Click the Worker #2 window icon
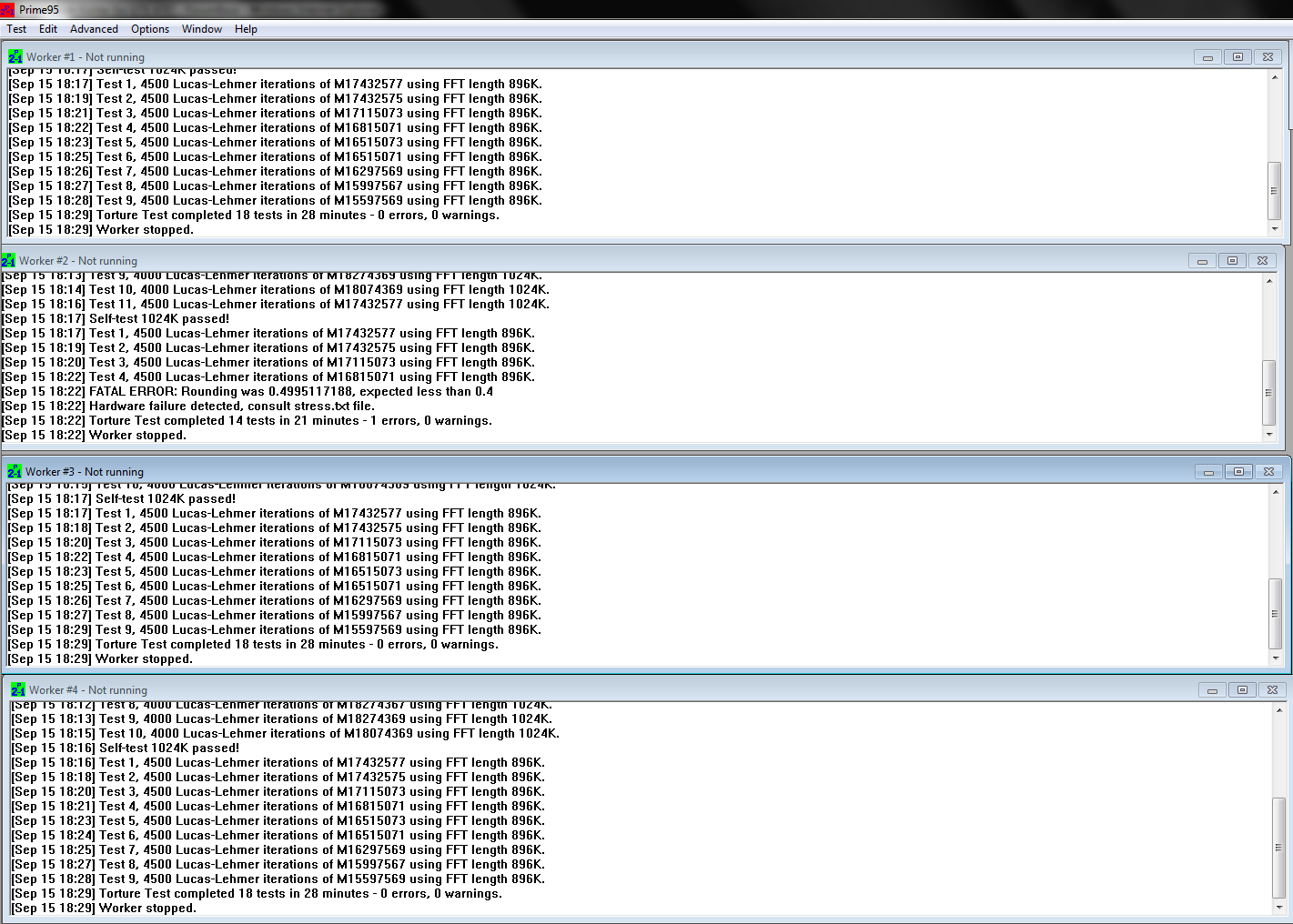1293x924 pixels. (8, 260)
